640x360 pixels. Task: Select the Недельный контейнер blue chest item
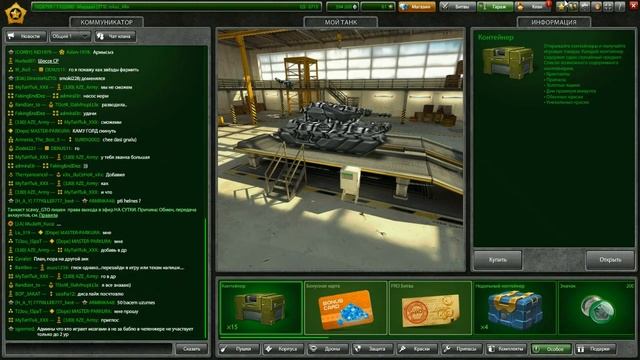(x=515, y=308)
